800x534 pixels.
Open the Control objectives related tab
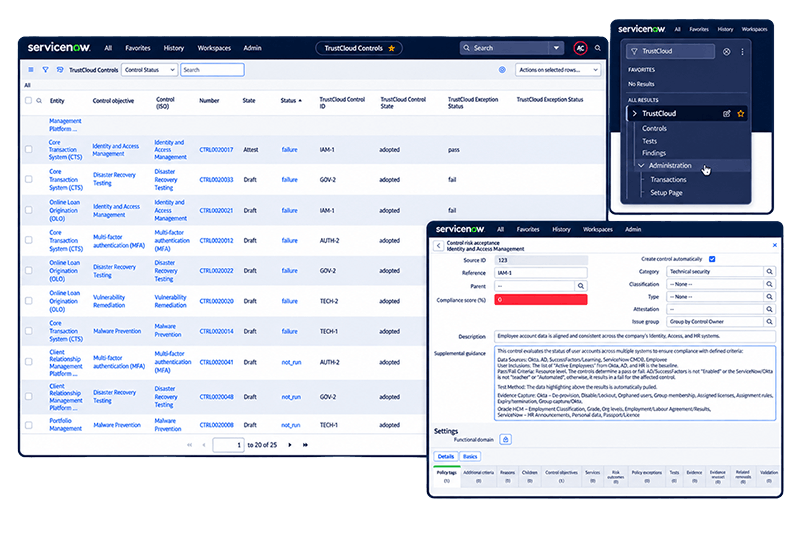(x=561, y=476)
